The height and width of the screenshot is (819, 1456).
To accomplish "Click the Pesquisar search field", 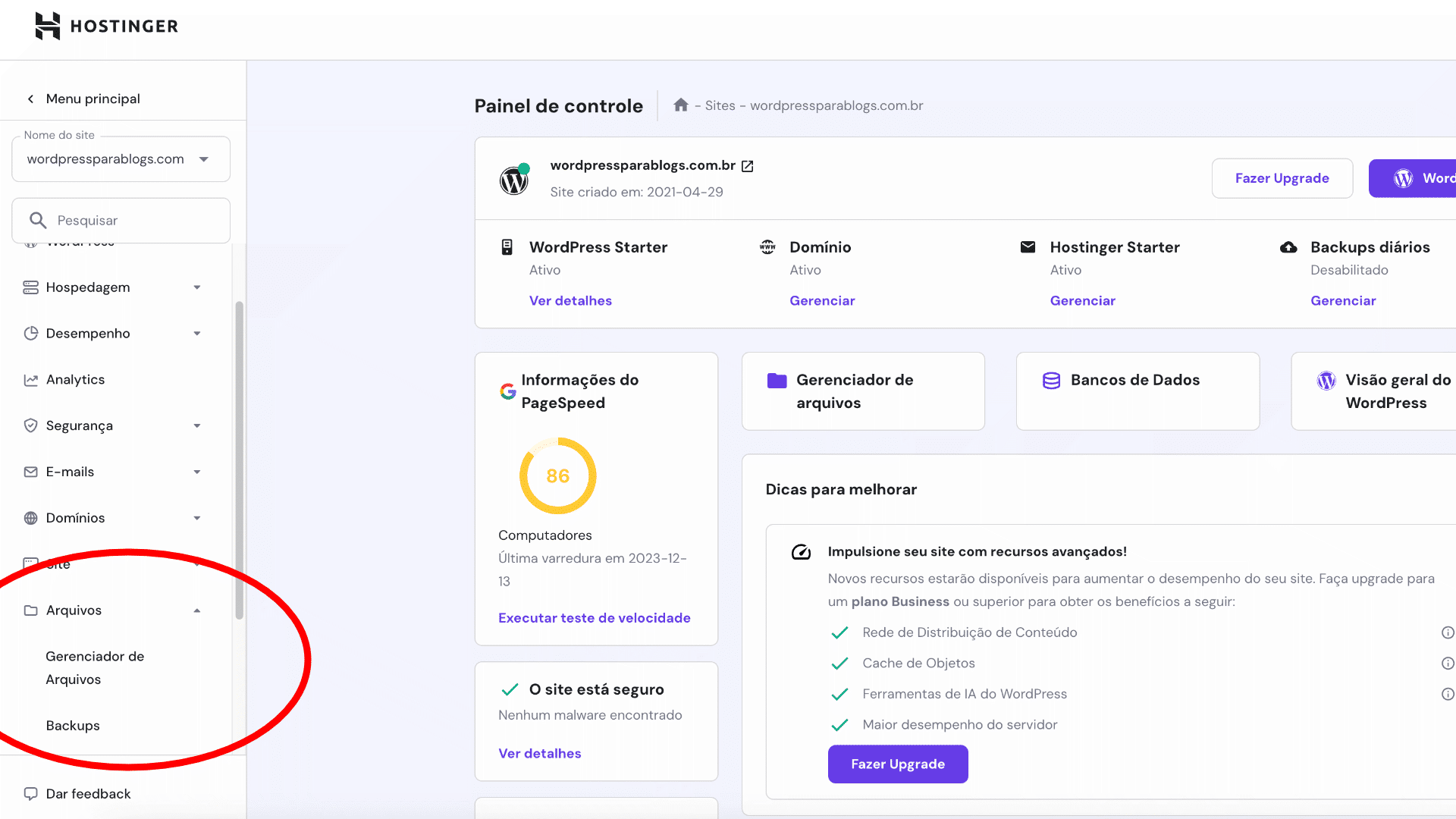I will click(121, 221).
